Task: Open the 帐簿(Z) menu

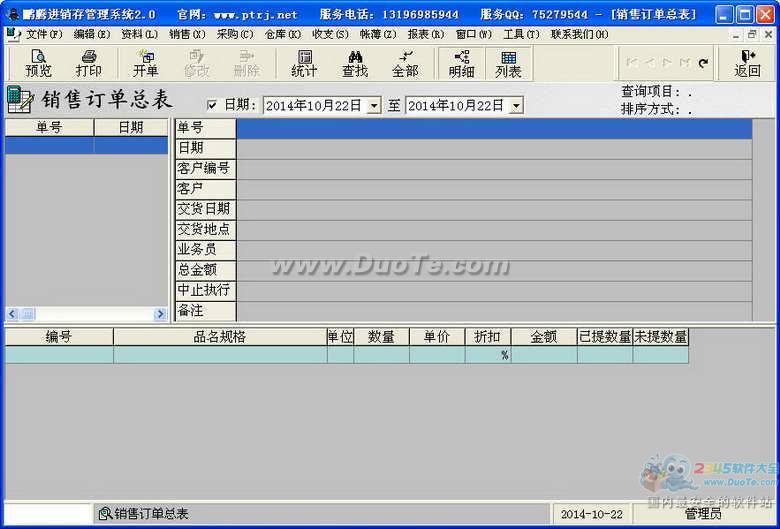Action: point(378,34)
